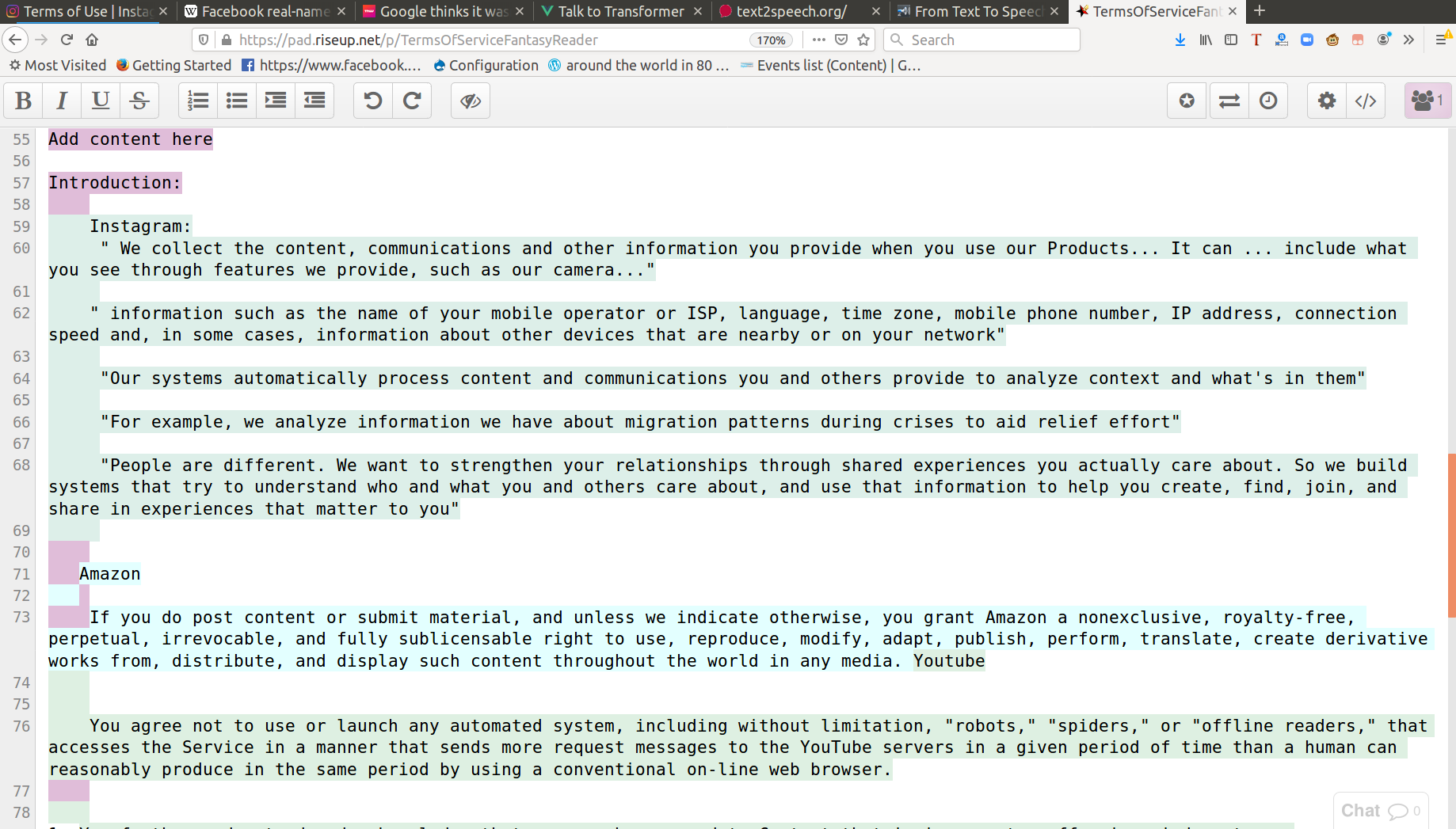Save page to Pocket

click(841, 40)
